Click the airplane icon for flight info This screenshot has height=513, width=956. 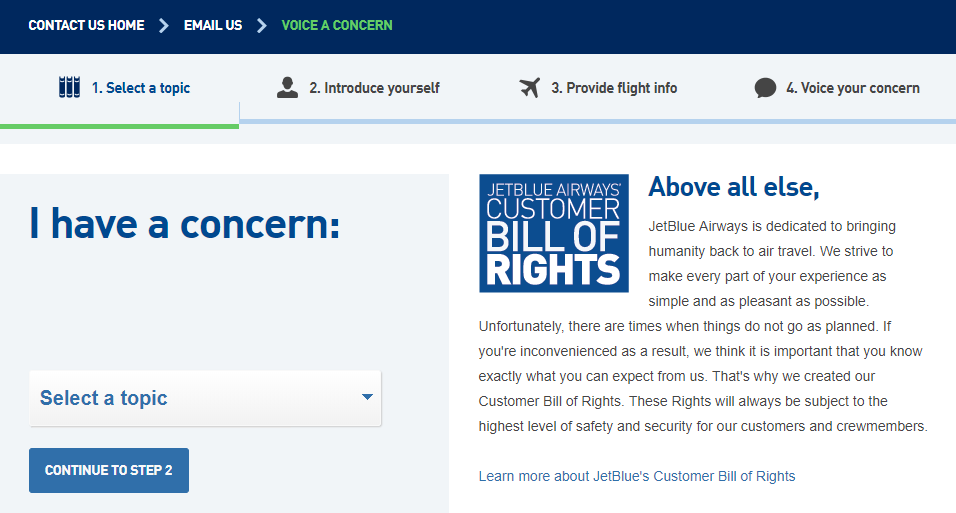[530, 87]
